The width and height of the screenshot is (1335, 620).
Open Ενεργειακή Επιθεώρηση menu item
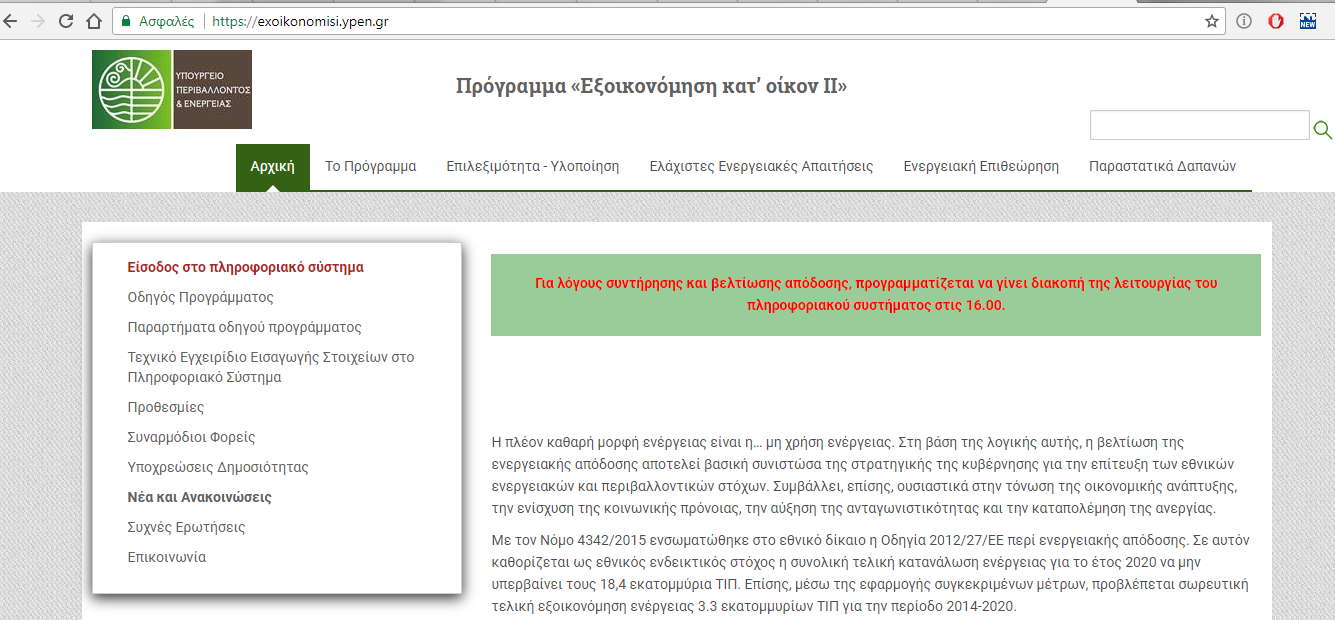click(981, 167)
